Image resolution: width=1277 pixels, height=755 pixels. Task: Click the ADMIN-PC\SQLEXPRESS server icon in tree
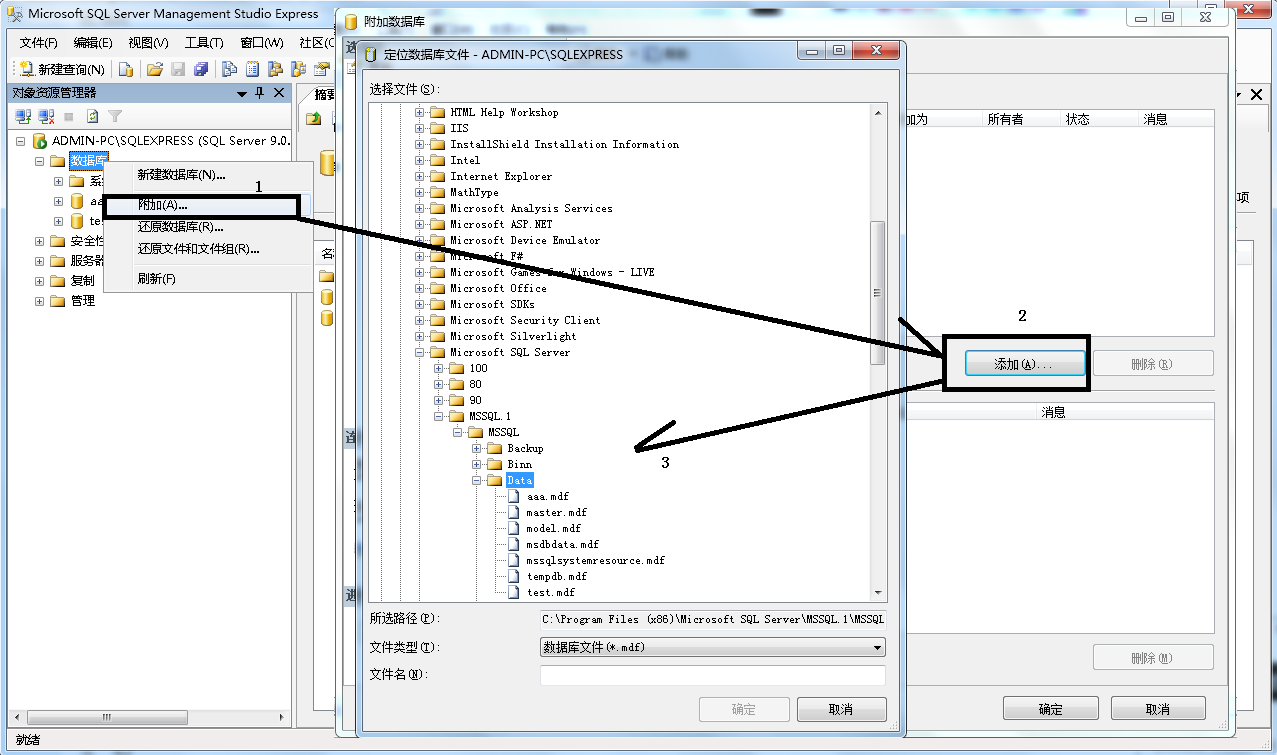(40, 141)
